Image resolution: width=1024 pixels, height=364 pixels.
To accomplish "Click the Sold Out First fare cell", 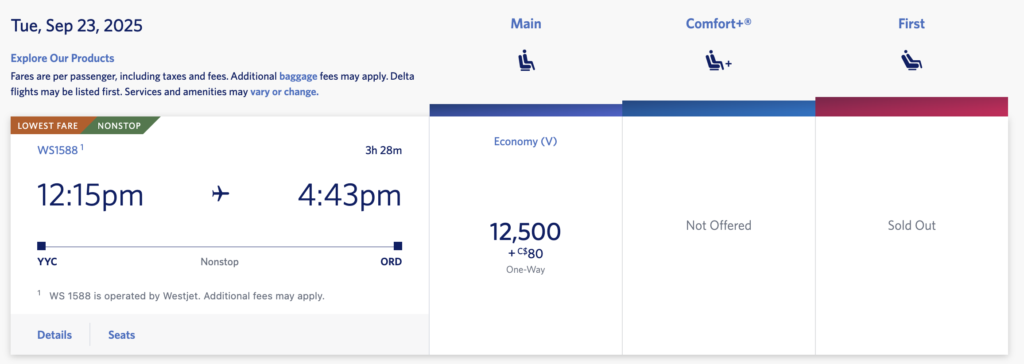I will [x=911, y=225].
